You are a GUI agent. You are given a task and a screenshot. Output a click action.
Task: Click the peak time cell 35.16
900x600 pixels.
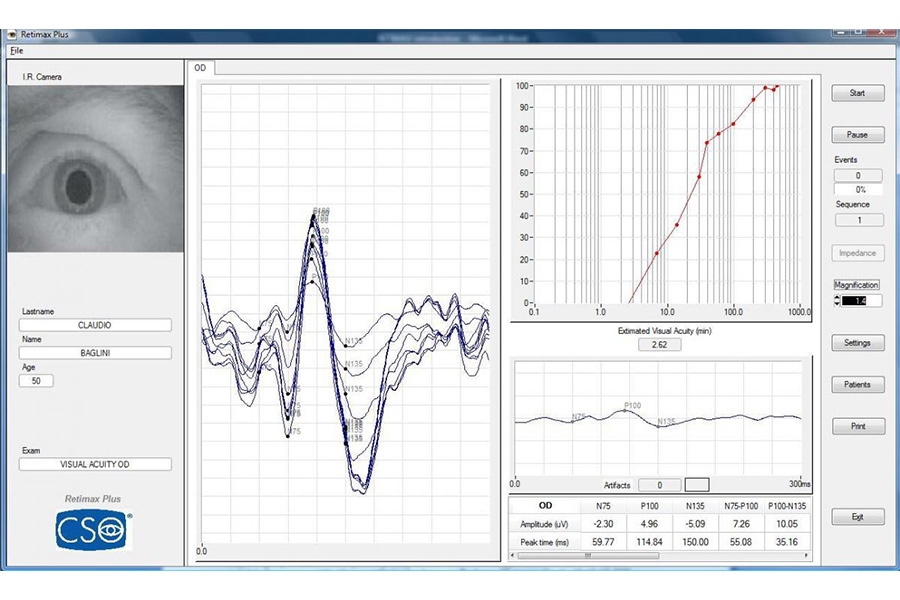(787, 541)
